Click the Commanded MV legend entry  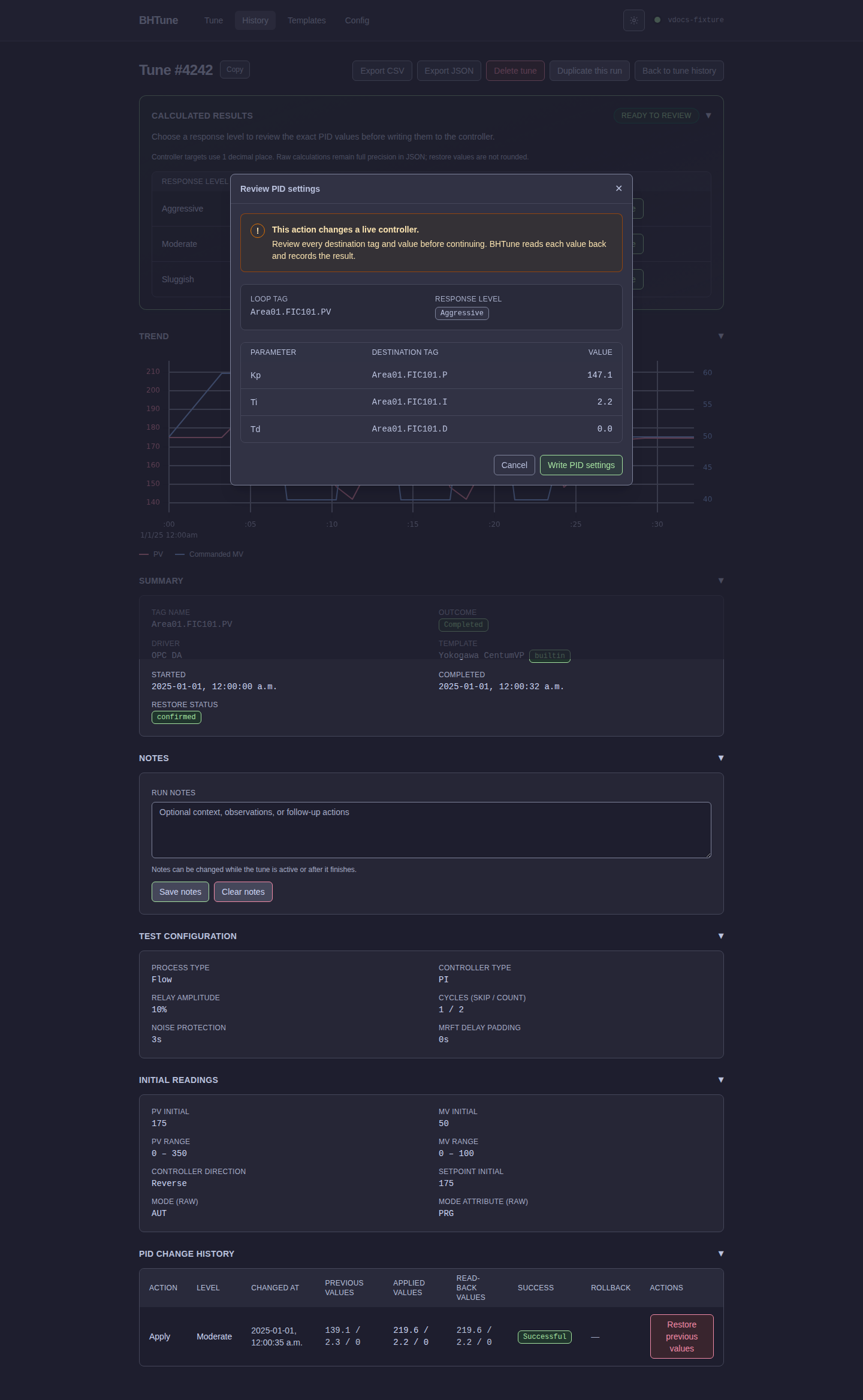(x=209, y=554)
